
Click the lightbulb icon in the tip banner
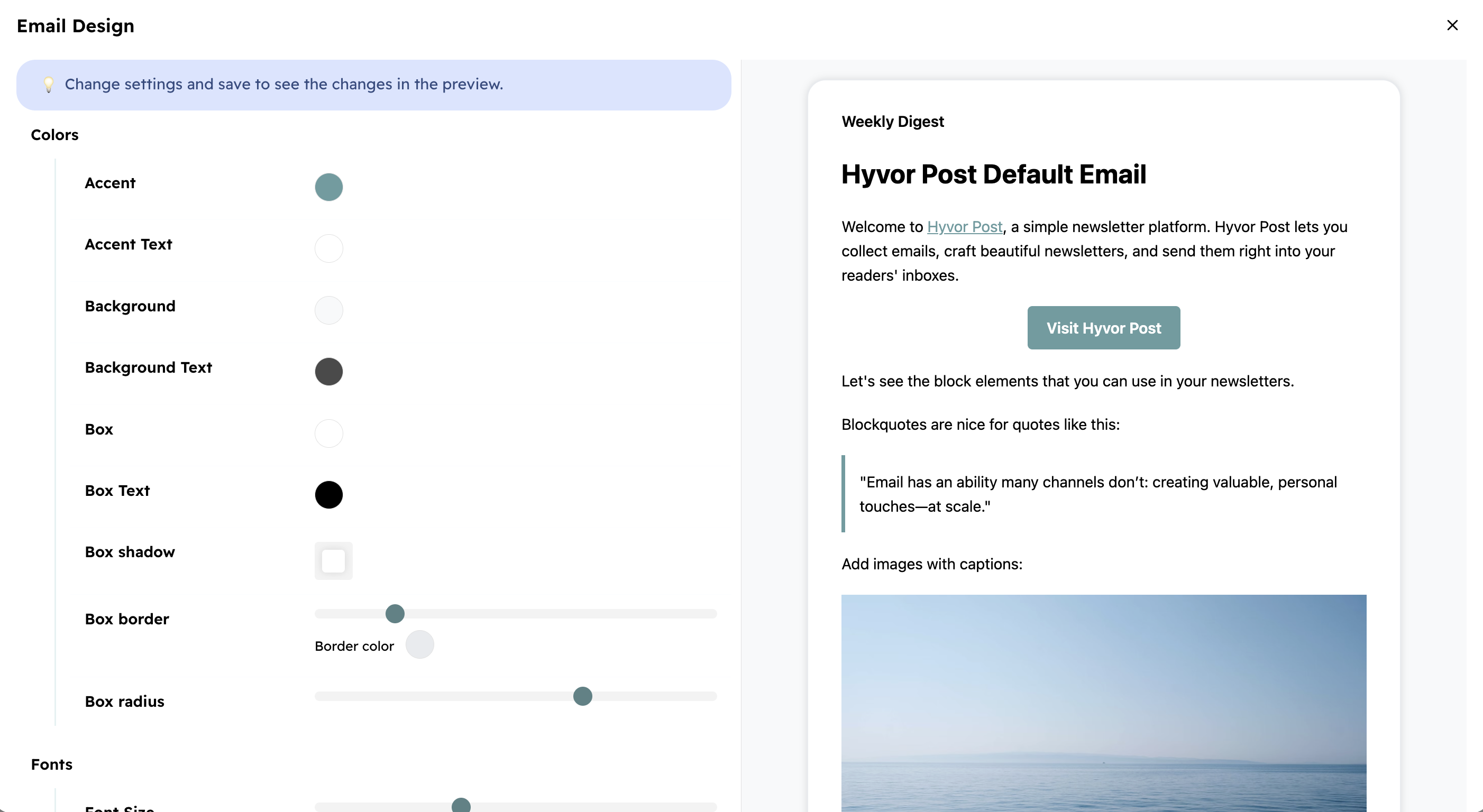tap(49, 85)
